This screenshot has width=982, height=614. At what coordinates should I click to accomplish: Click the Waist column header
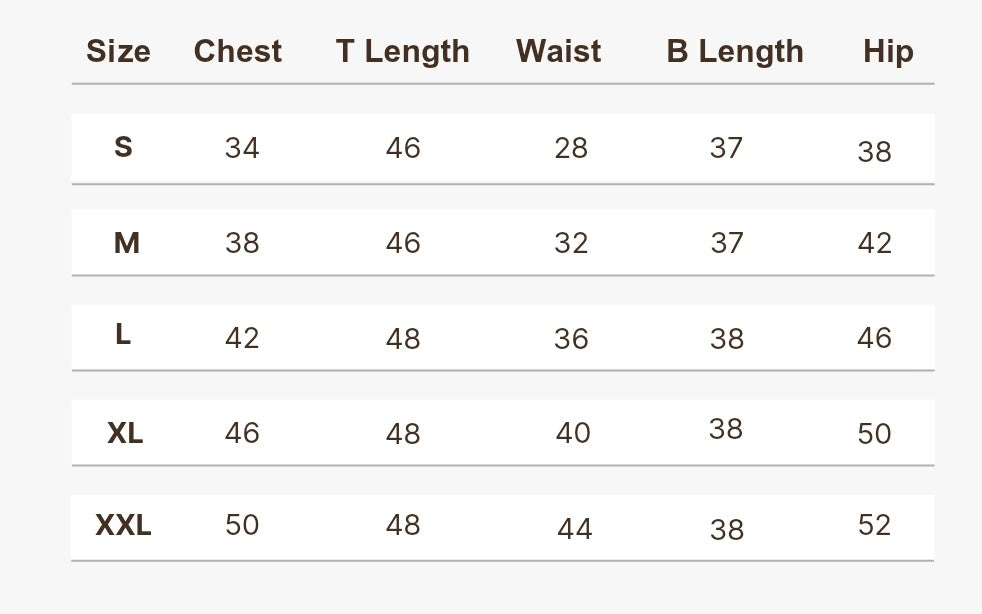559,51
